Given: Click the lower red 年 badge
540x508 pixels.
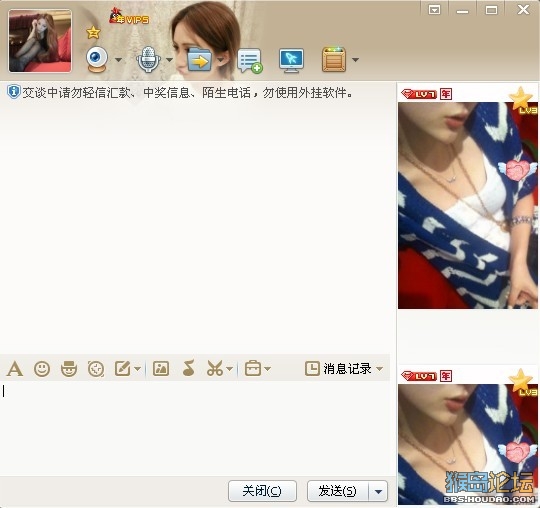Looking at the screenshot, I should point(446,376).
